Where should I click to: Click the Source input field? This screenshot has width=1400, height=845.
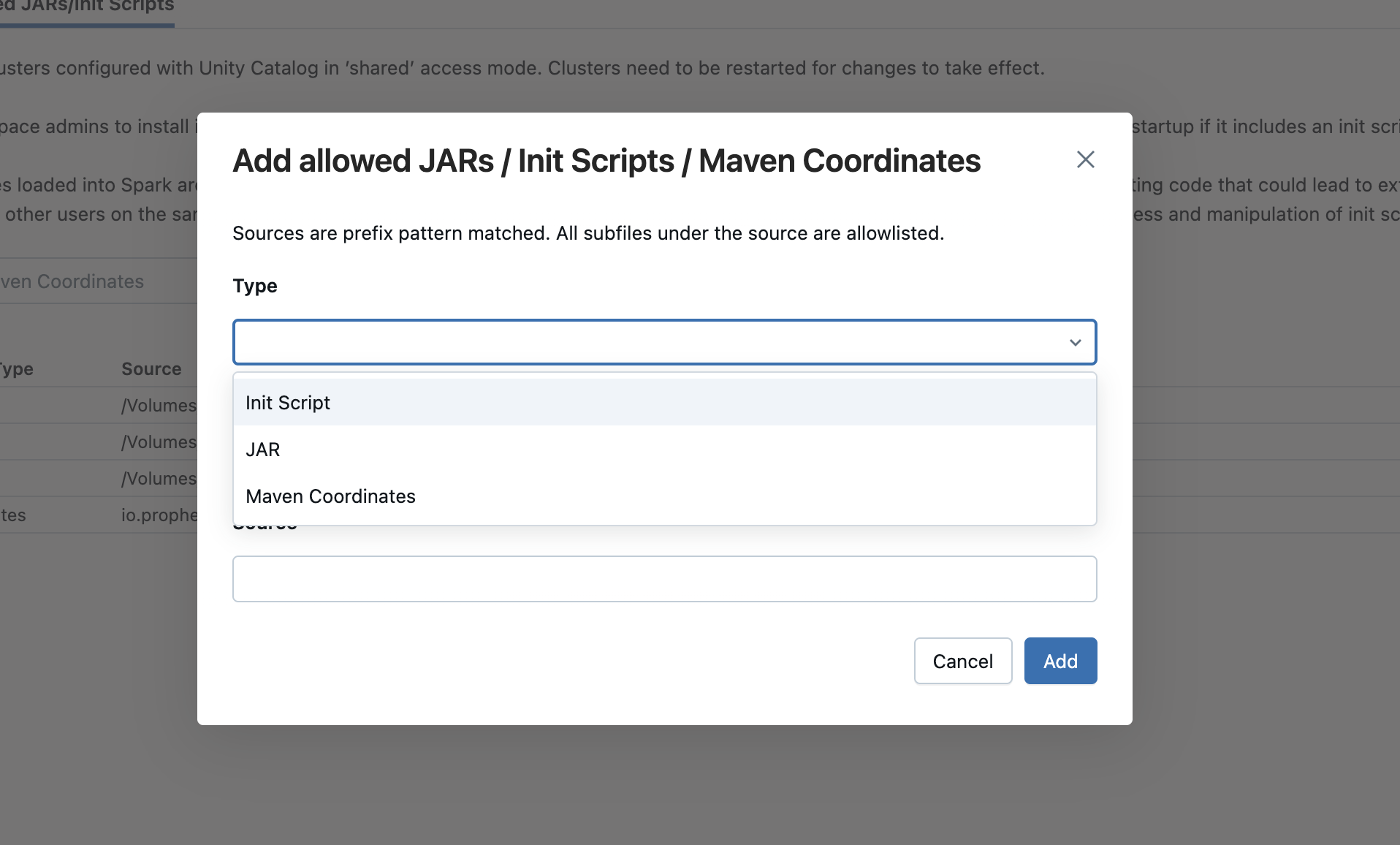664,579
